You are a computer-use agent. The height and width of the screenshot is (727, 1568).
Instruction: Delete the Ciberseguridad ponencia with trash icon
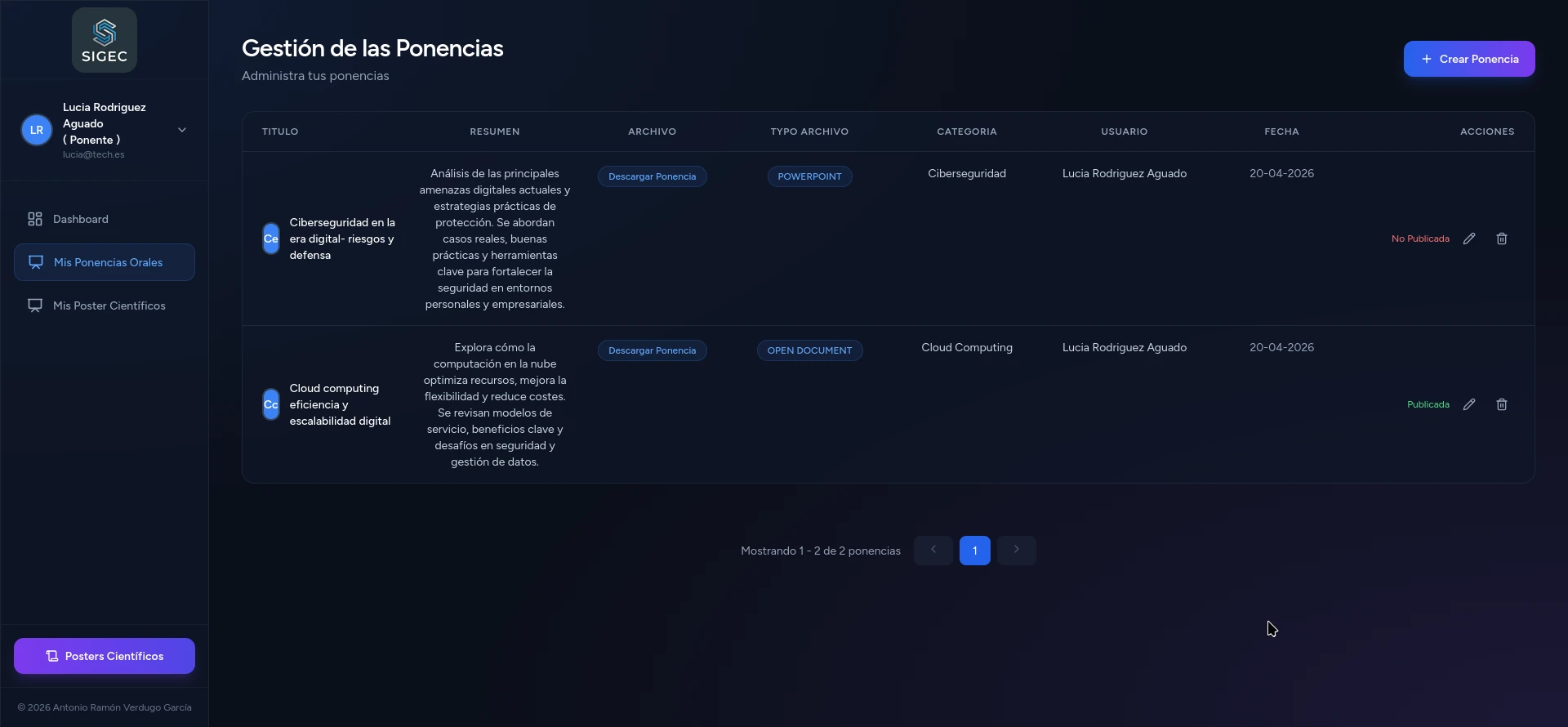[1501, 239]
